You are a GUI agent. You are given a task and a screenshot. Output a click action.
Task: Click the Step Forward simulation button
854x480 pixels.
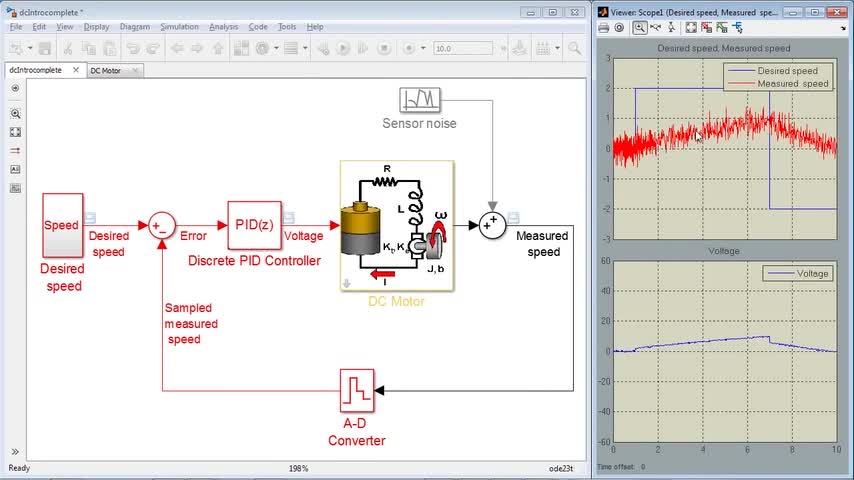(363, 48)
